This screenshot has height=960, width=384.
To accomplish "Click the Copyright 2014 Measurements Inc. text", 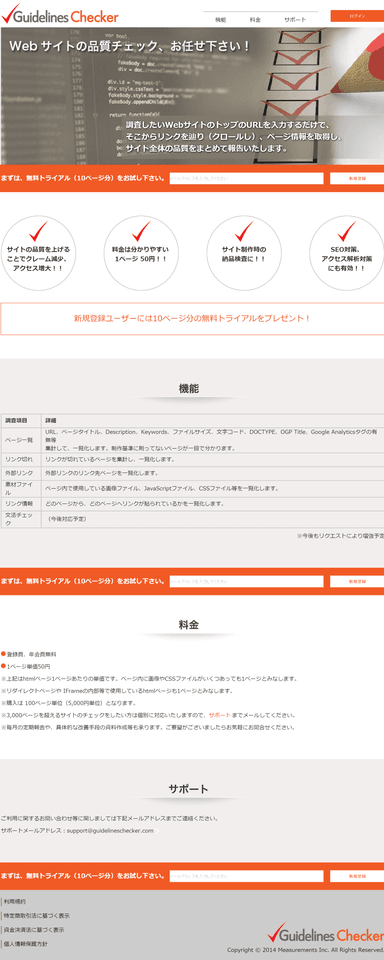I will (x=305, y=950).
